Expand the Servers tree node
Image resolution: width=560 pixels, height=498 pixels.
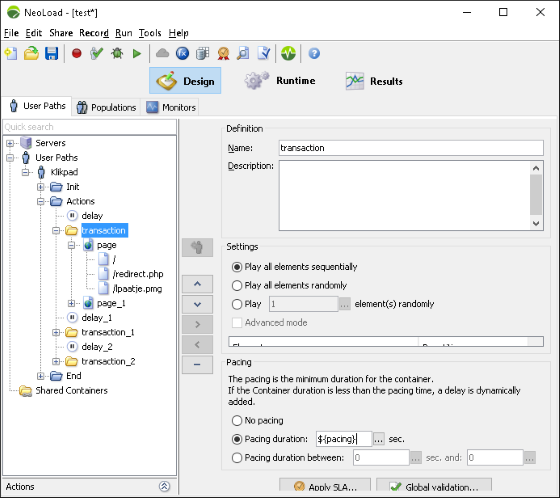(x=10, y=143)
